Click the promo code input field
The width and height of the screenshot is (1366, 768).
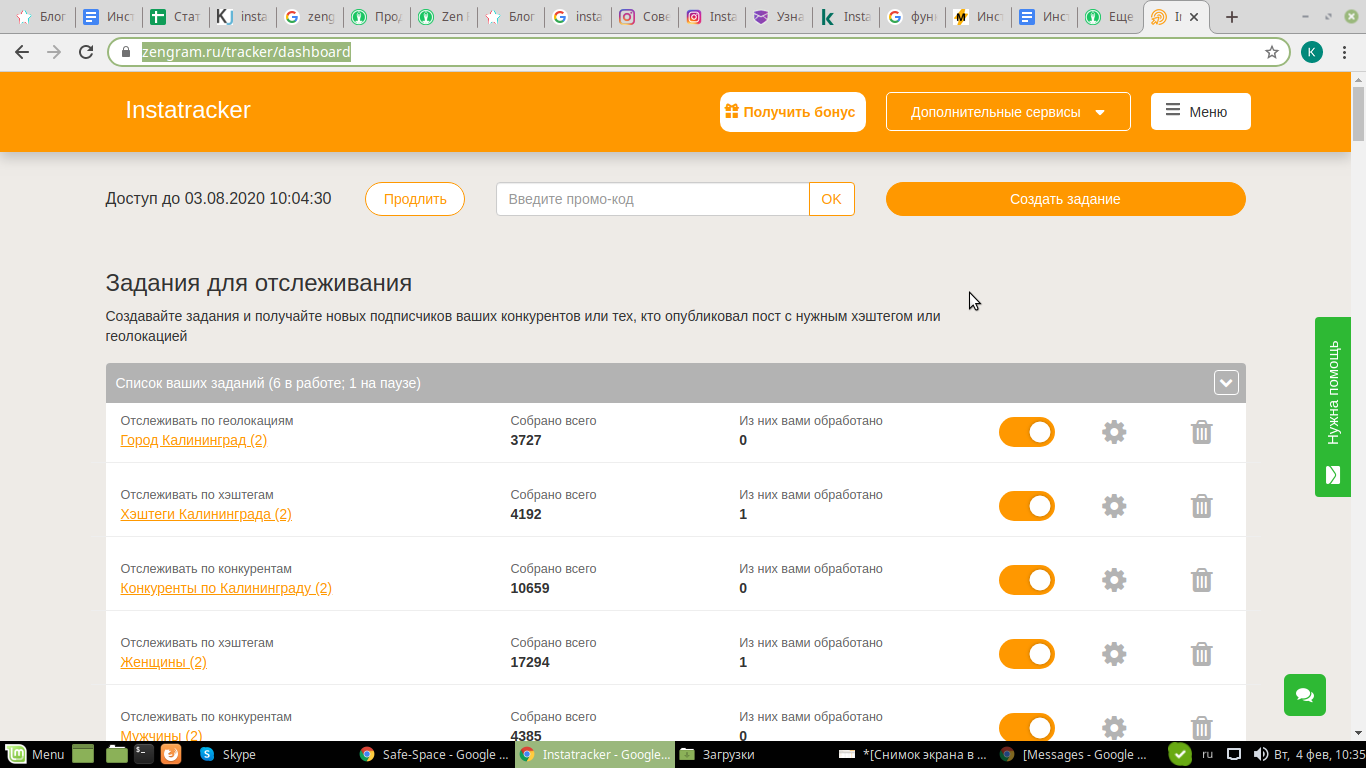tap(653, 199)
